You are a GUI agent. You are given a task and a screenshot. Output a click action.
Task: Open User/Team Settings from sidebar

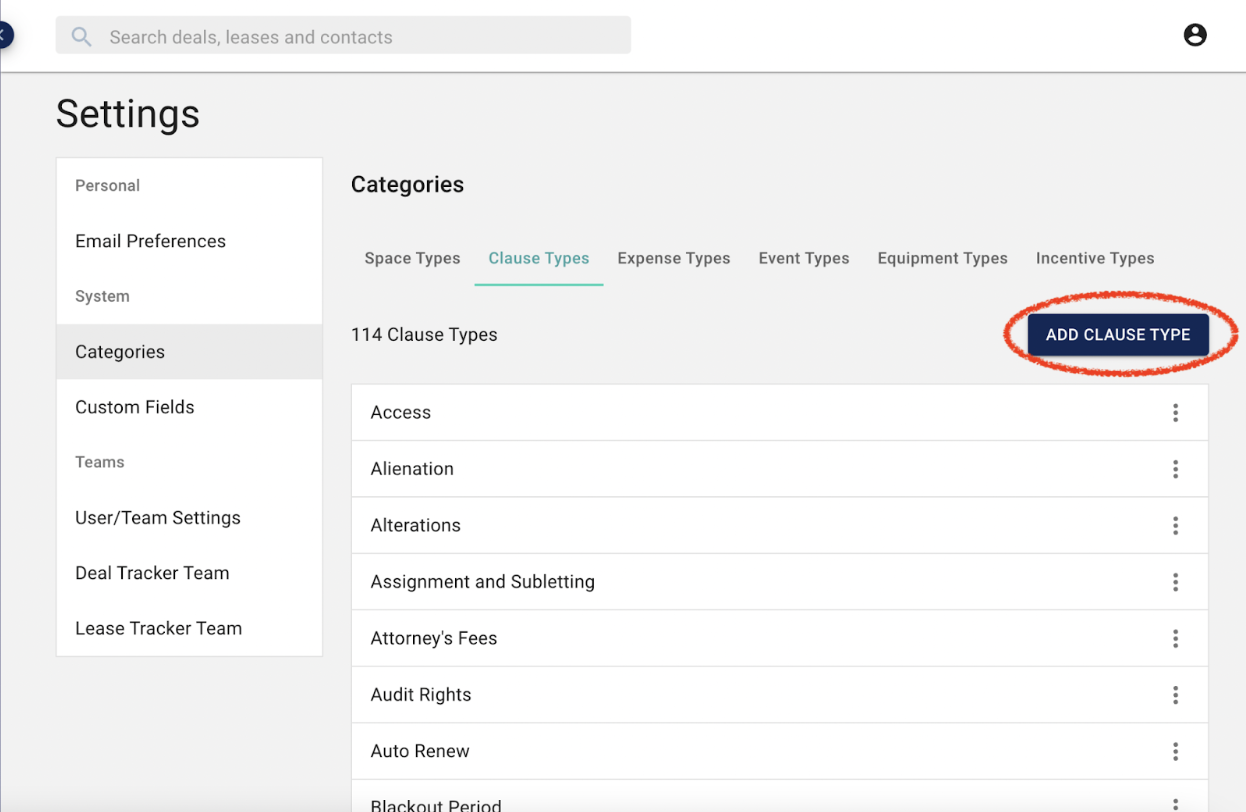[158, 518]
